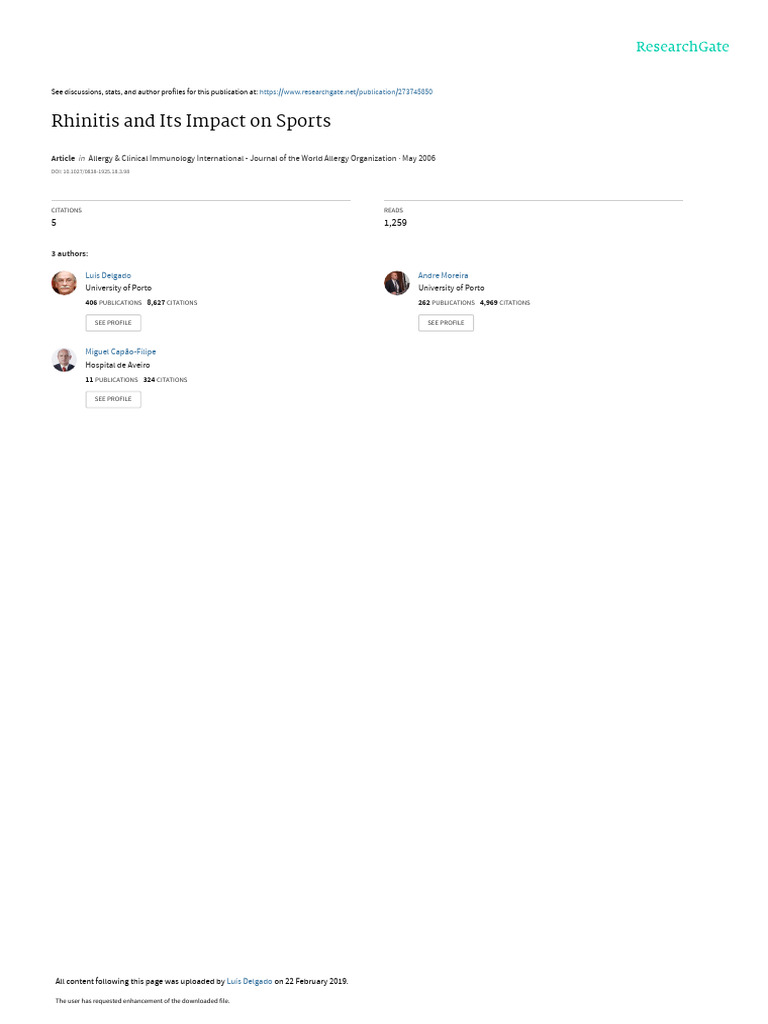768x1024 pixels.
Task: Click Luis Delgado's profile photo
Action: pos(64,283)
